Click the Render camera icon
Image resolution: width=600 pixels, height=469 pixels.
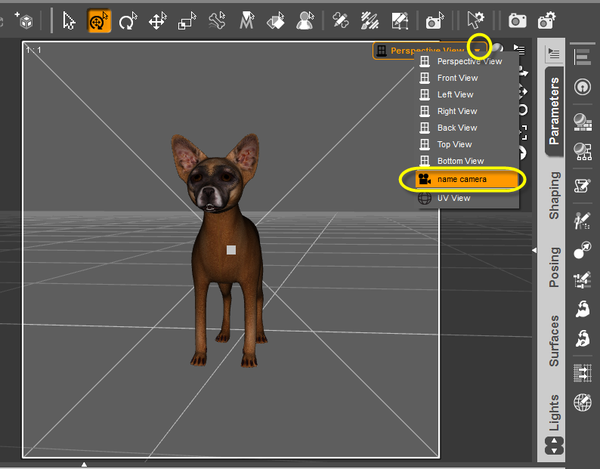[x=517, y=21]
